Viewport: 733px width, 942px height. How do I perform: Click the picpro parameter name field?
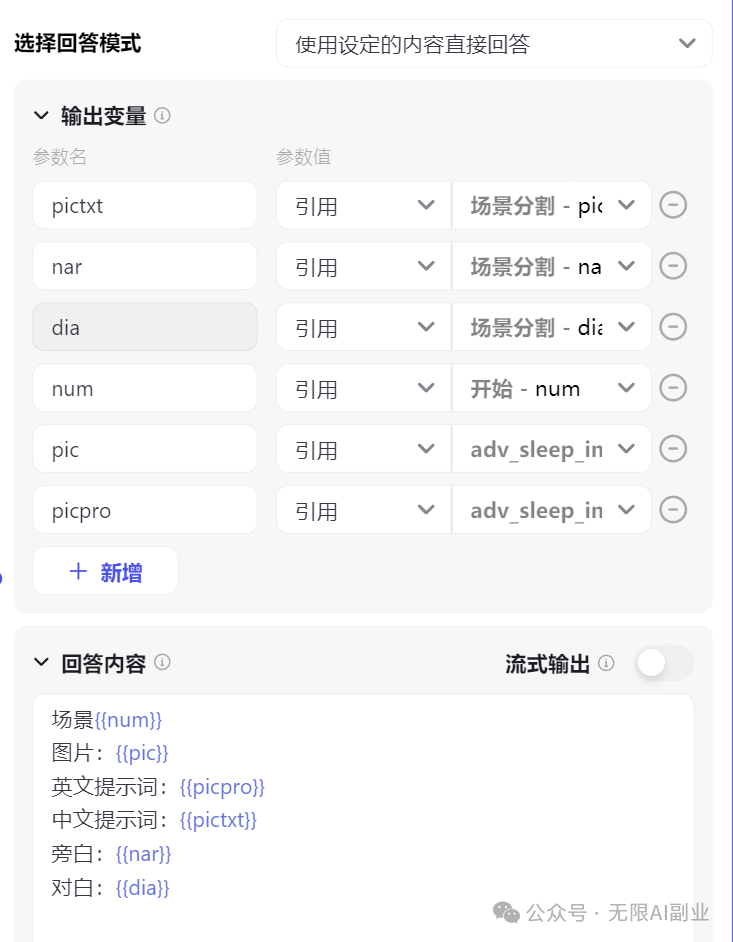click(145, 509)
